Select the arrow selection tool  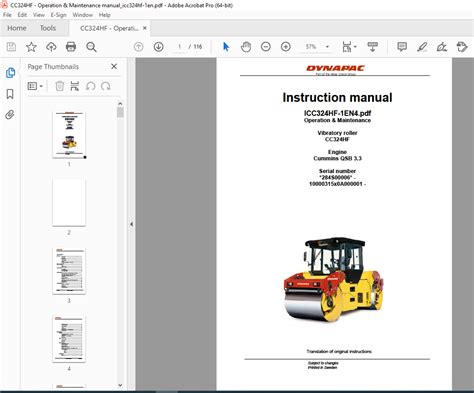click(226, 47)
